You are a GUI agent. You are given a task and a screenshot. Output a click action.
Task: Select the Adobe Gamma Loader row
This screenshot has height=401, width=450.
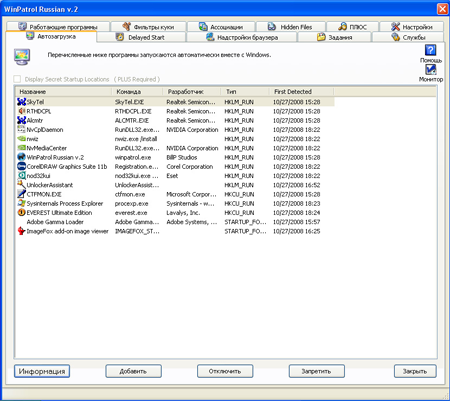[x=175, y=222]
